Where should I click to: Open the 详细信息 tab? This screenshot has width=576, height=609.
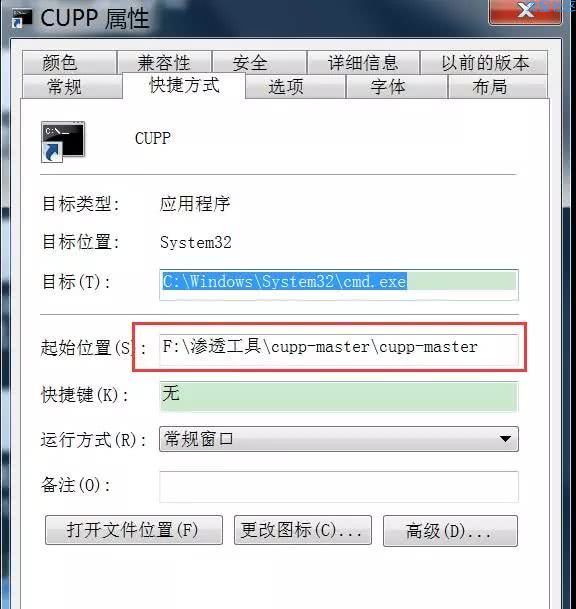click(363, 62)
